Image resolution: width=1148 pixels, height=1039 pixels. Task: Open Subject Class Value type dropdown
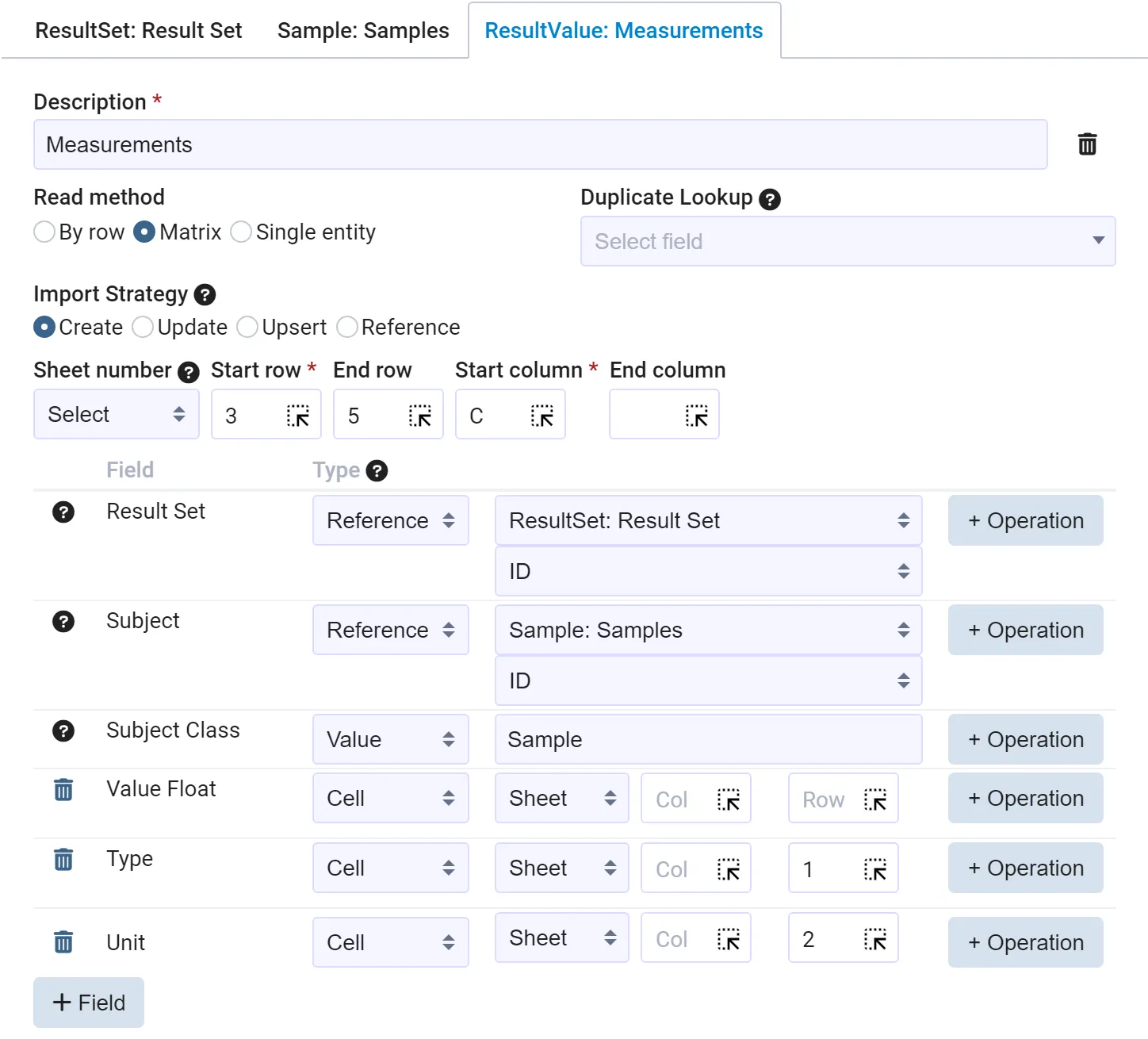point(391,740)
